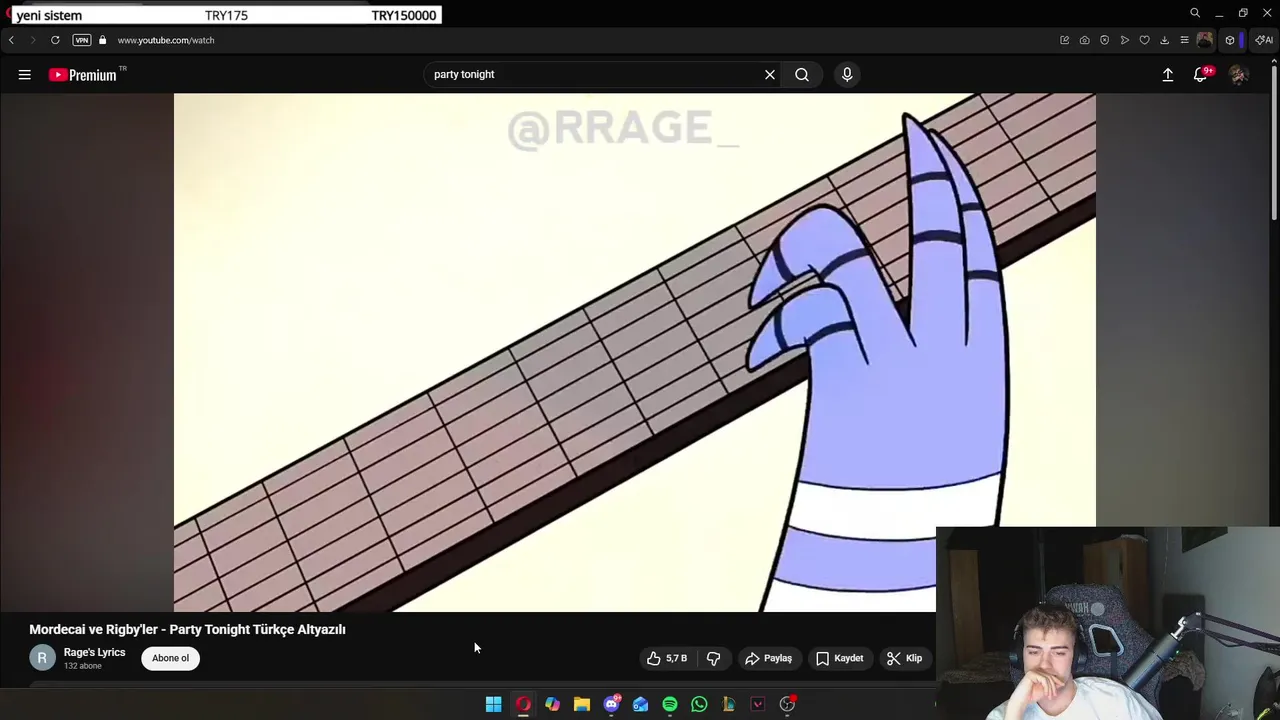This screenshot has width=1280, height=720.
Task: Clear the 'party tonight' search text
Action: (770, 74)
